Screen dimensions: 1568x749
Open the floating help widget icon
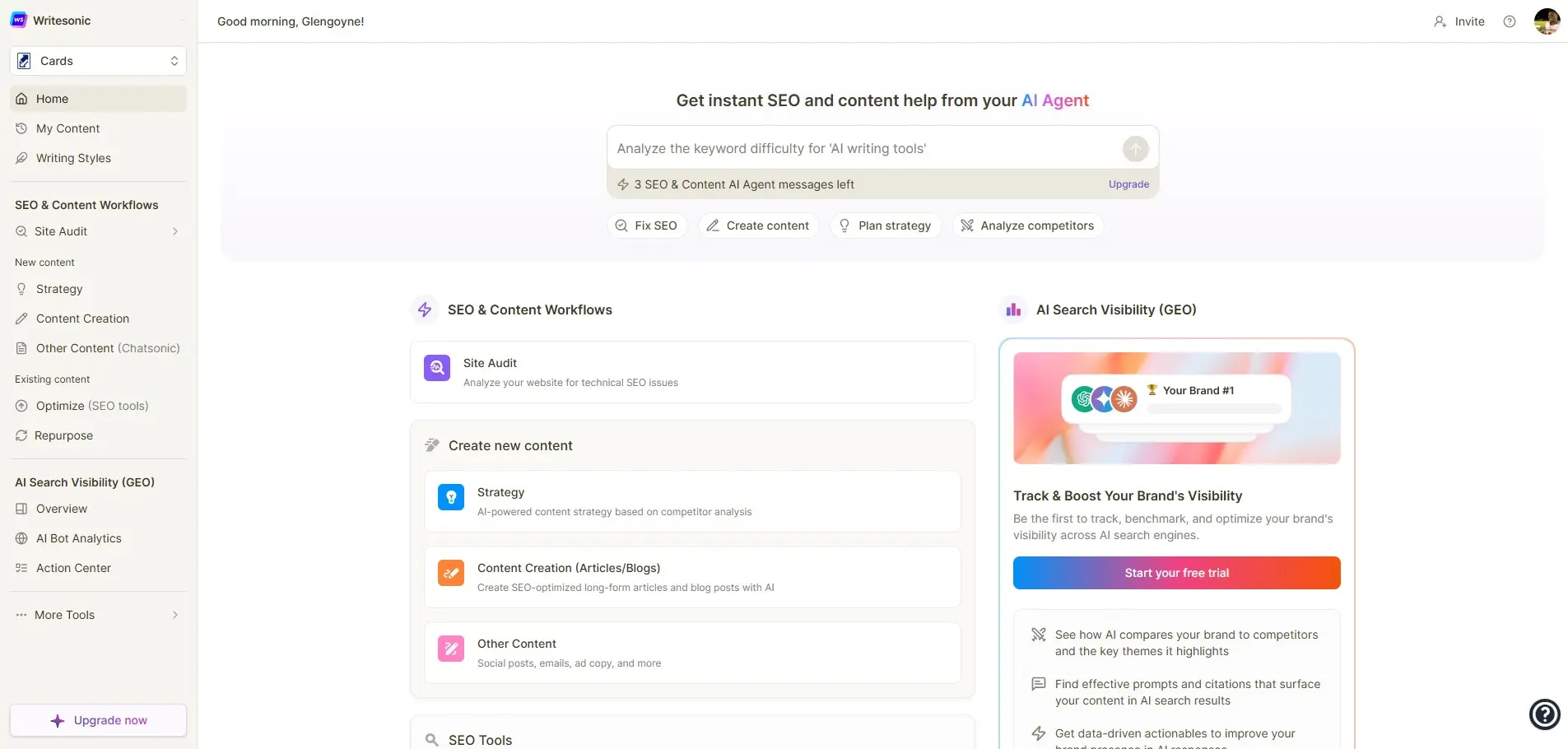point(1544,714)
